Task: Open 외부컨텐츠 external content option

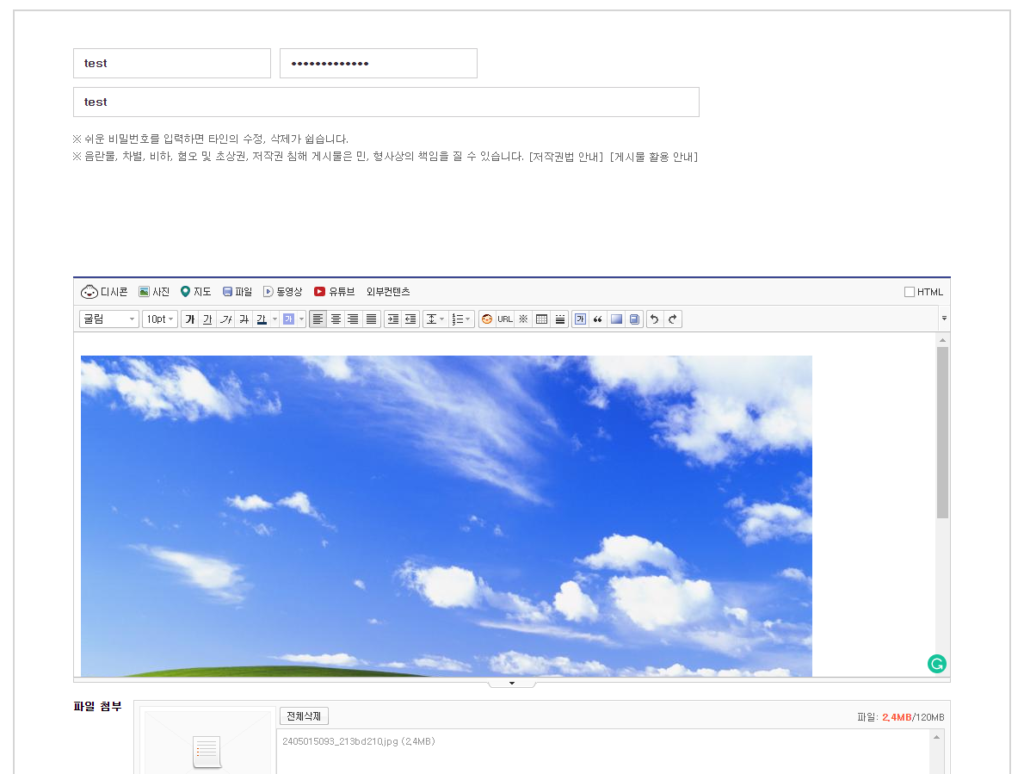Action: click(x=388, y=292)
